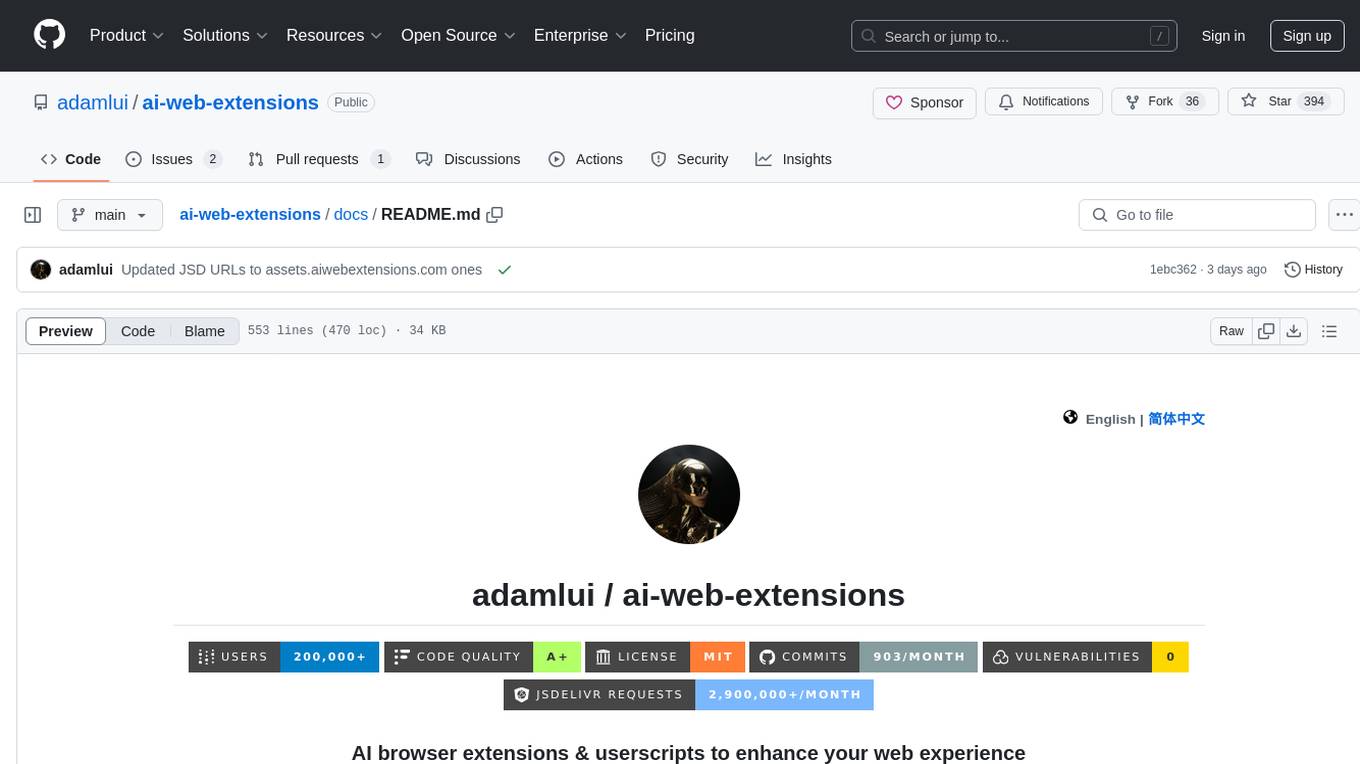This screenshot has height=764, width=1360.
Task: Open the Pricing page
Action: [x=670, y=35]
